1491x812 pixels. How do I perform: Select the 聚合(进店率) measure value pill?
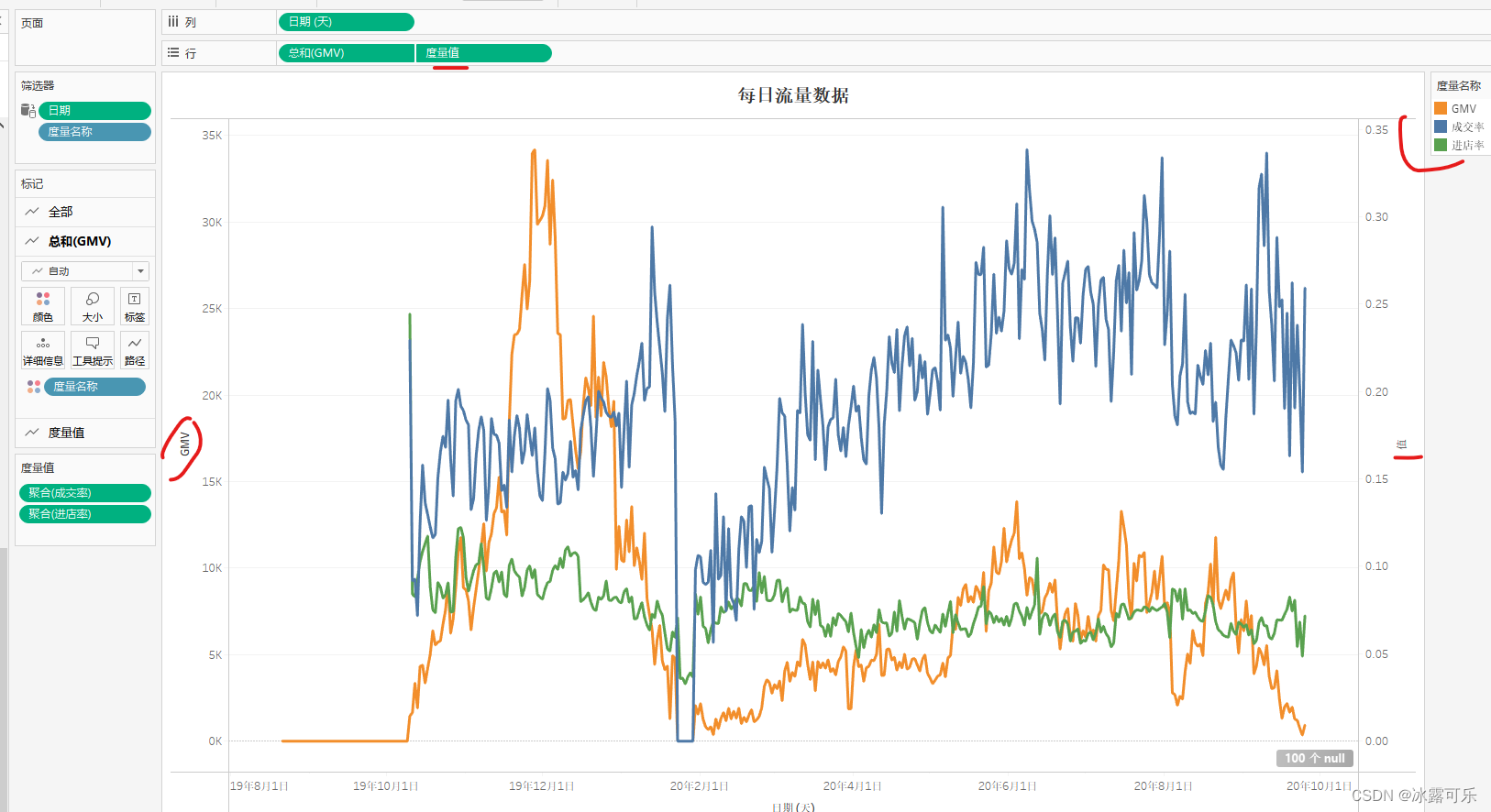tap(84, 514)
